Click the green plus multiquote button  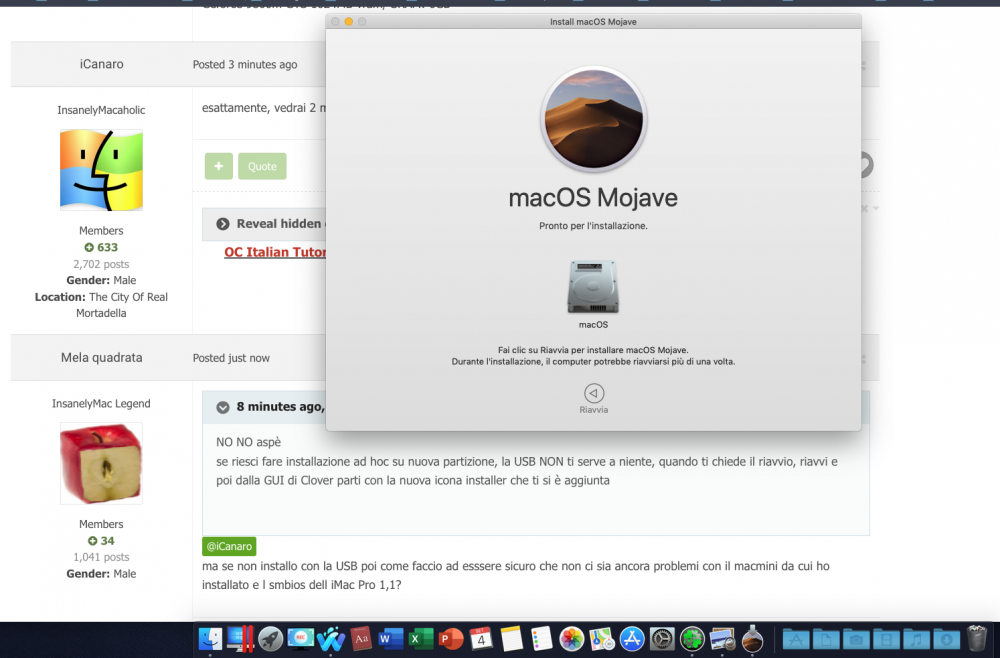(219, 166)
